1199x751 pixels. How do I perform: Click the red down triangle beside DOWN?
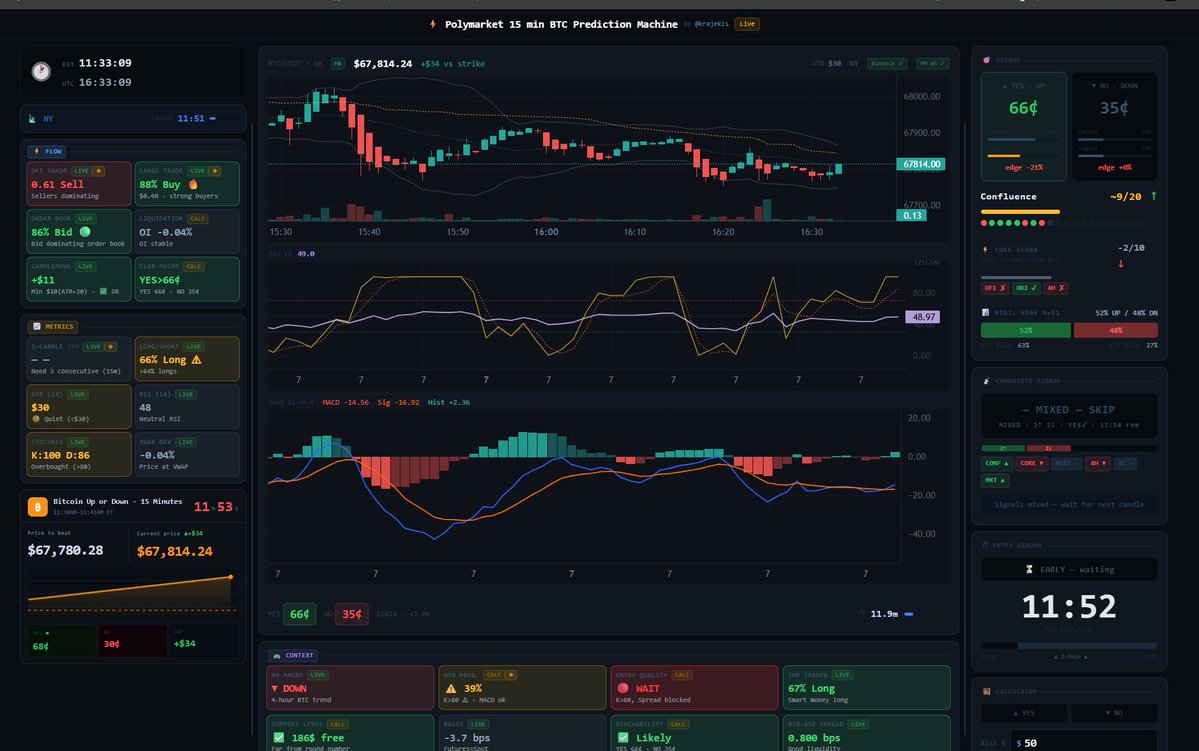coord(275,688)
